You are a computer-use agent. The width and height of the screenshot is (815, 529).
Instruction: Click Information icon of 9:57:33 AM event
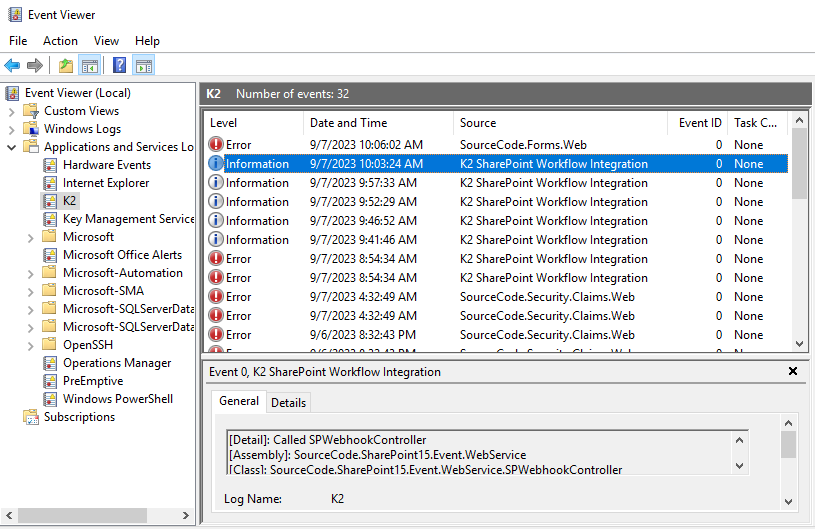216,182
